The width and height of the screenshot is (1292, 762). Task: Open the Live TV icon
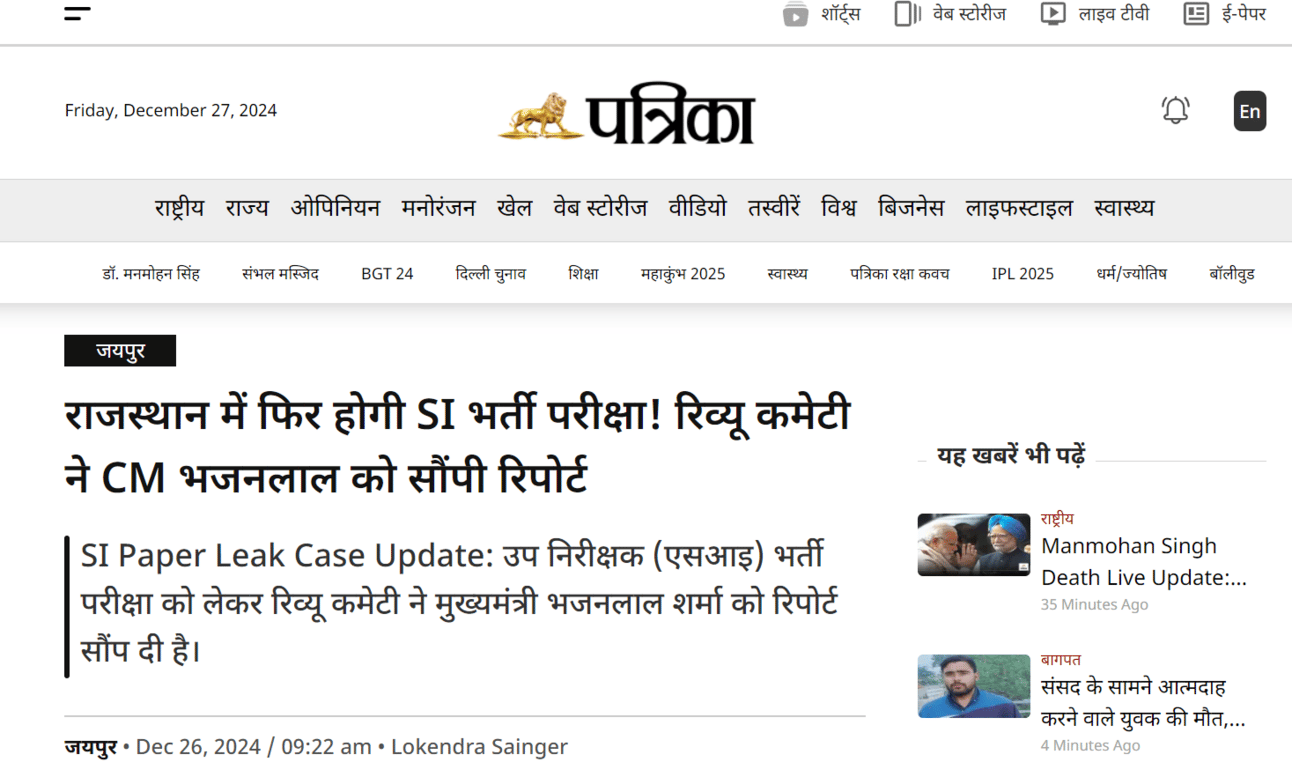point(1053,14)
